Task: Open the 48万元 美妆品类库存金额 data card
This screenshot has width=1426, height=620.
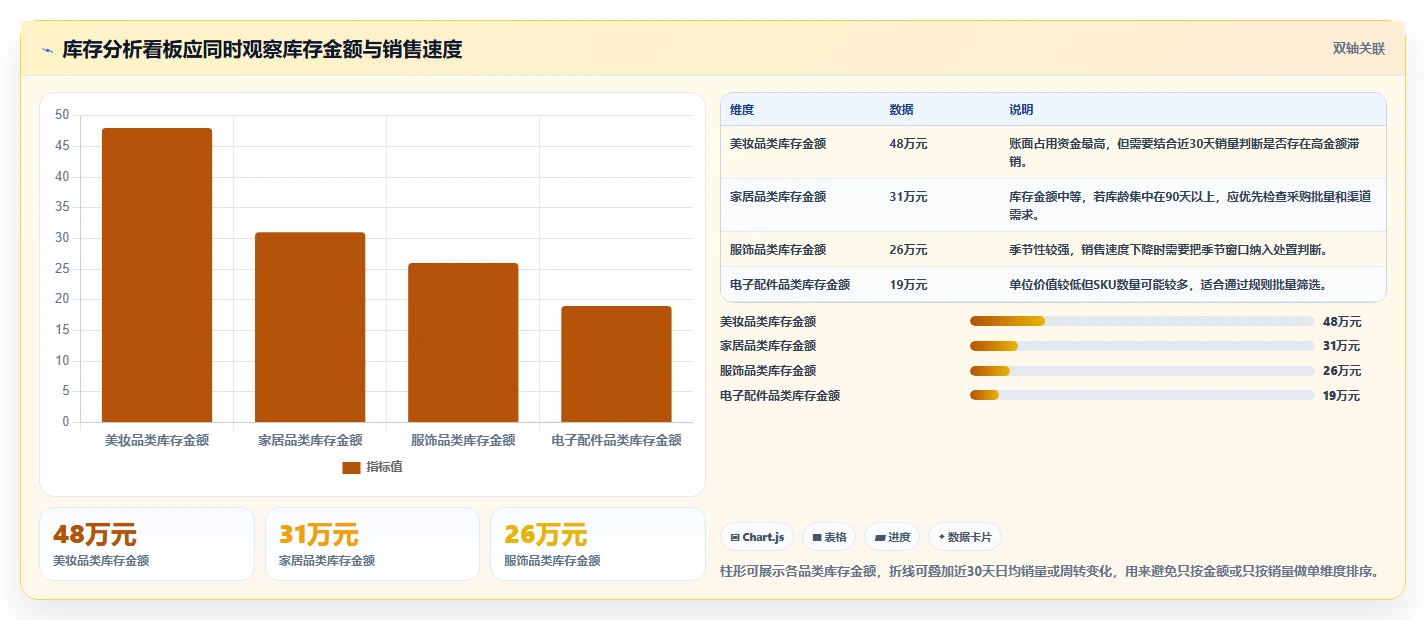Action: coord(147,544)
